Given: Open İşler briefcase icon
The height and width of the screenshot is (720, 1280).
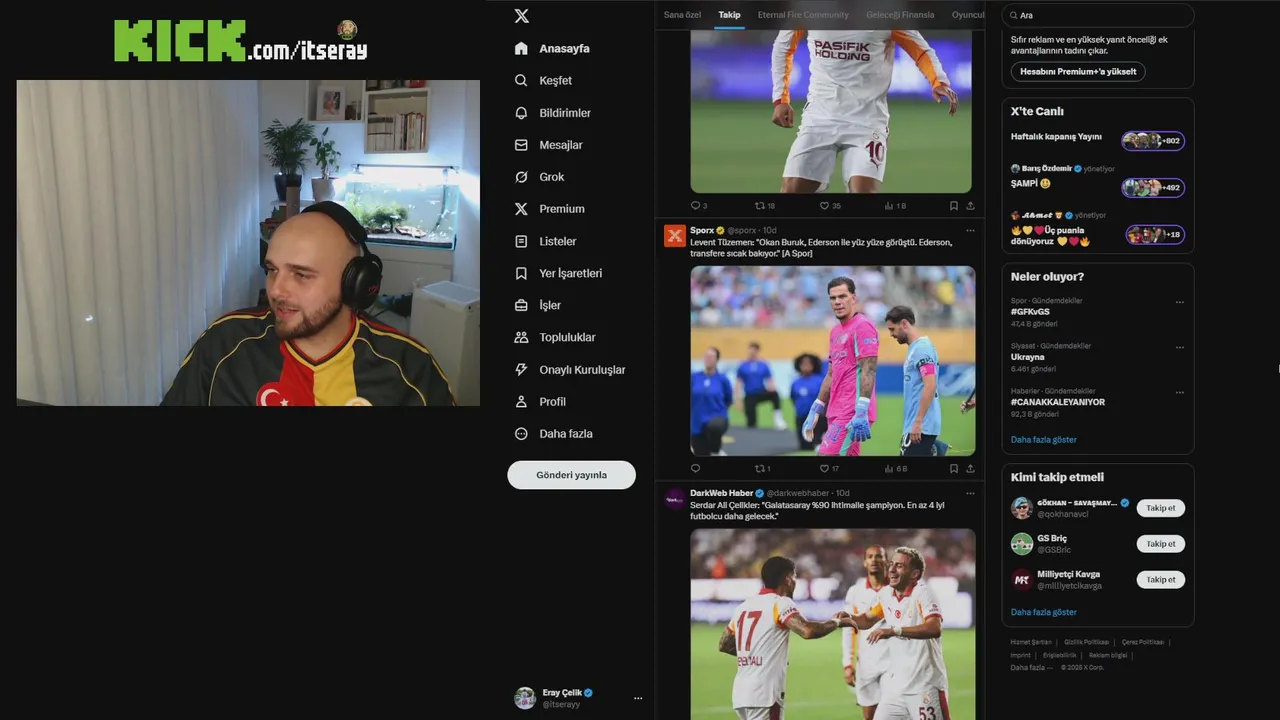Looking at the screenshot, I should tap(521, 305).
